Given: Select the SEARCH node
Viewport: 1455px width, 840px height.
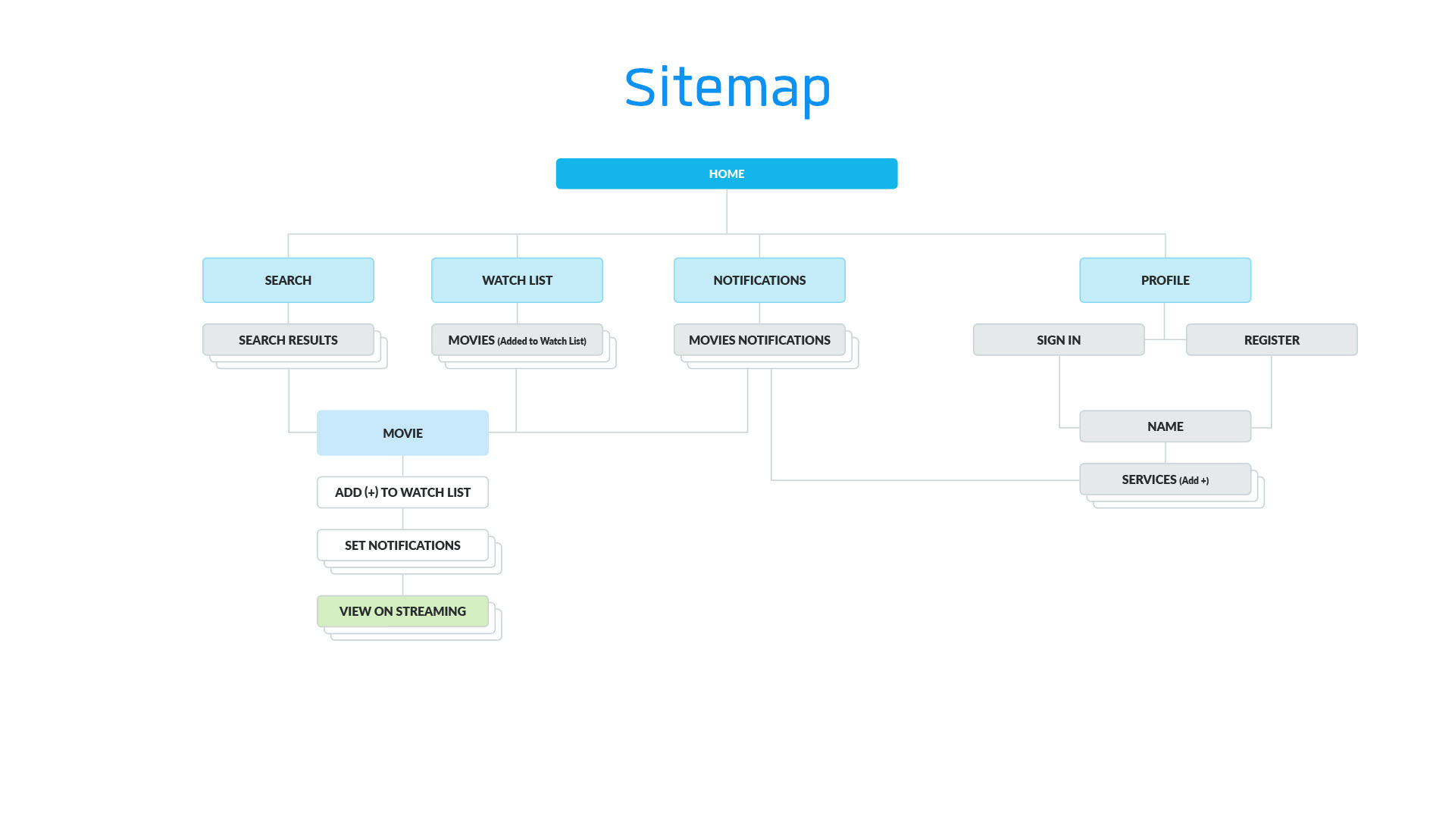Looking at the screenshot, I should click(288, 280).
